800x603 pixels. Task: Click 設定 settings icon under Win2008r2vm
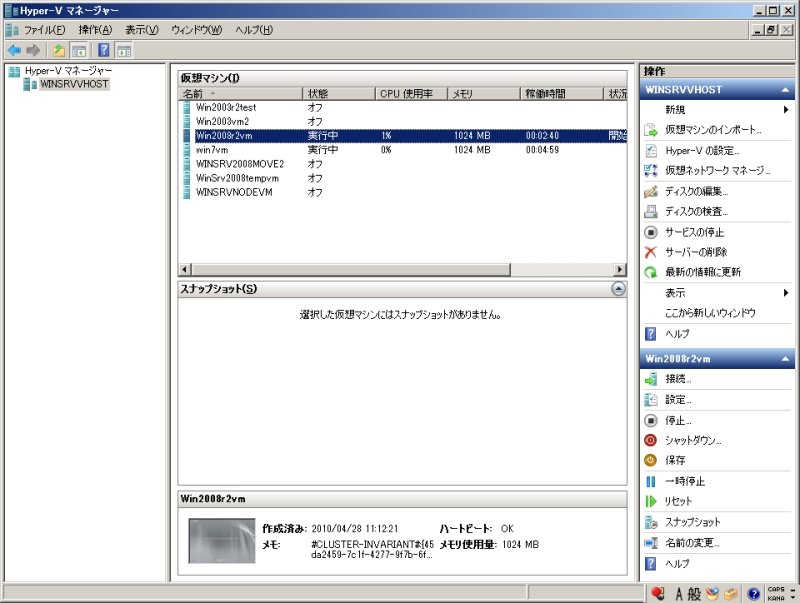651,400
